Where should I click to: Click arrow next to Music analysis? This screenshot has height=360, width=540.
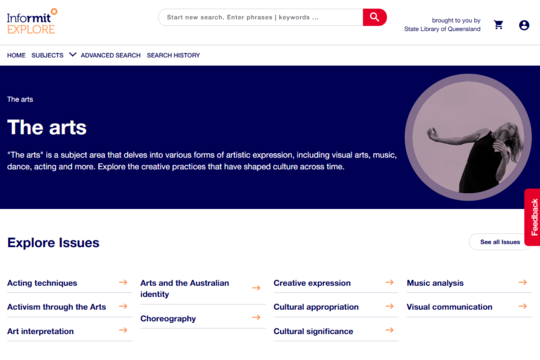(x=522, y=282)
